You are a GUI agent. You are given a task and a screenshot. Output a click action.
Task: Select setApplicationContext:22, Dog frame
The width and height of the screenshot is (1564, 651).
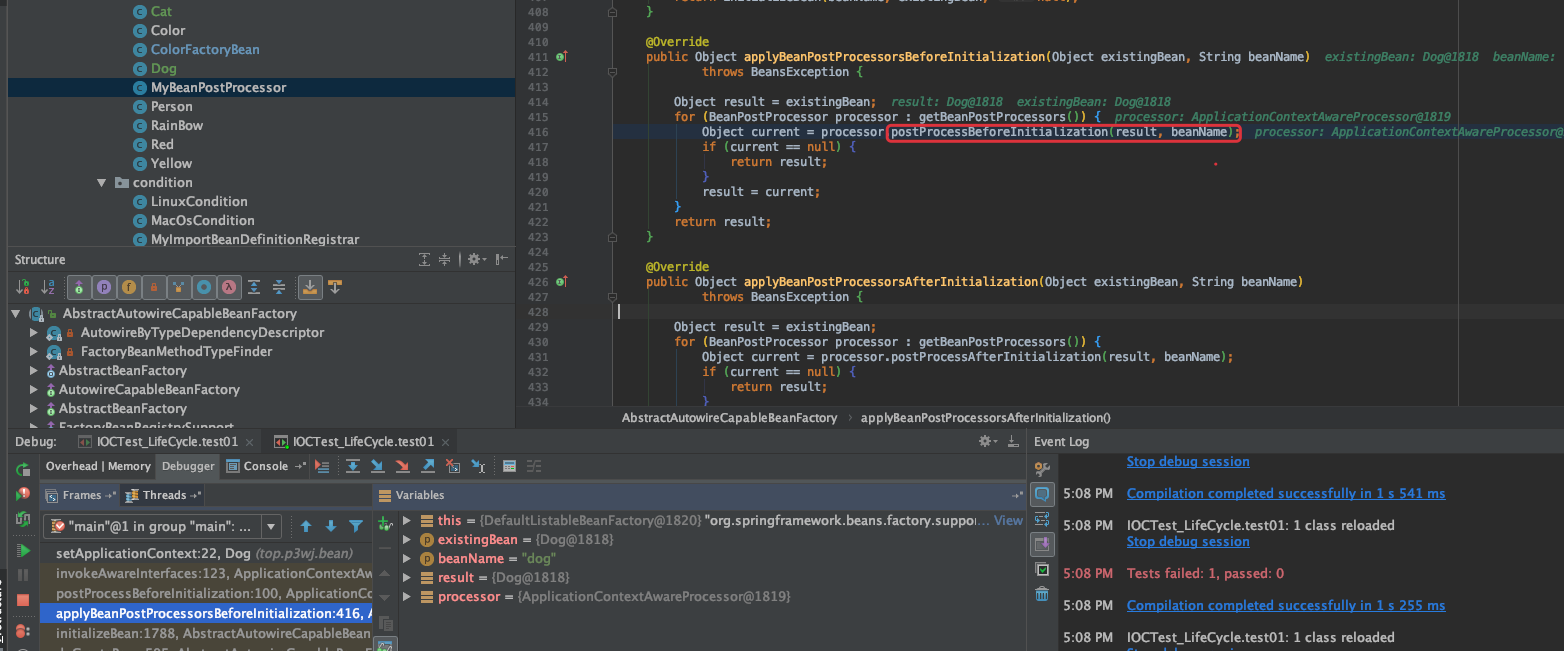click(206, 554)
